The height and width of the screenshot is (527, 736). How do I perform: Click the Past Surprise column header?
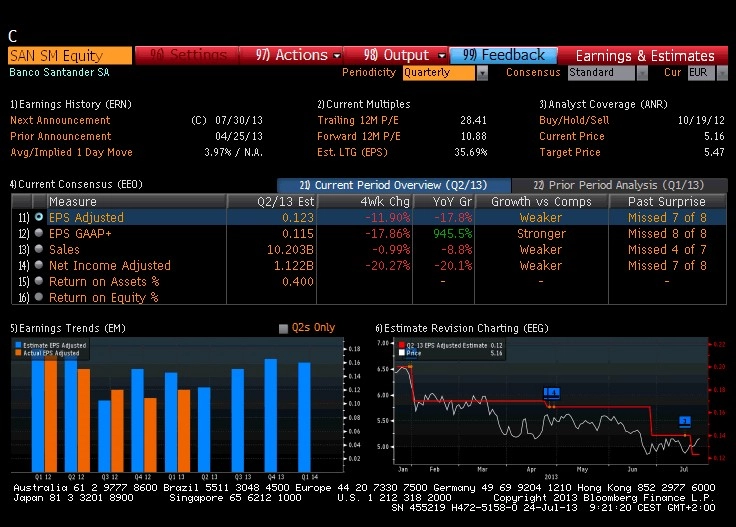[667, 202]
